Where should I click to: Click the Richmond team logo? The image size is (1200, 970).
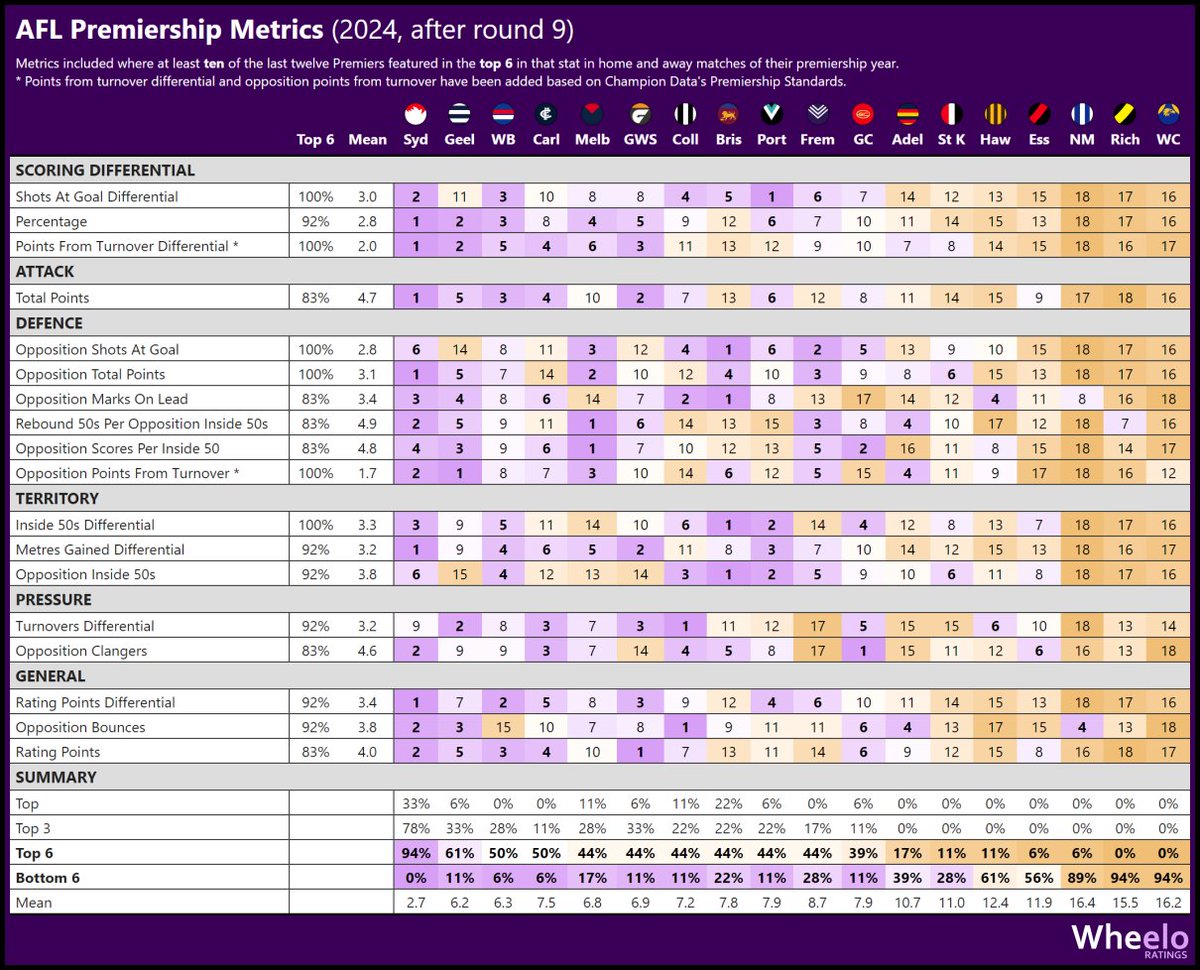tap(1125, 113)
